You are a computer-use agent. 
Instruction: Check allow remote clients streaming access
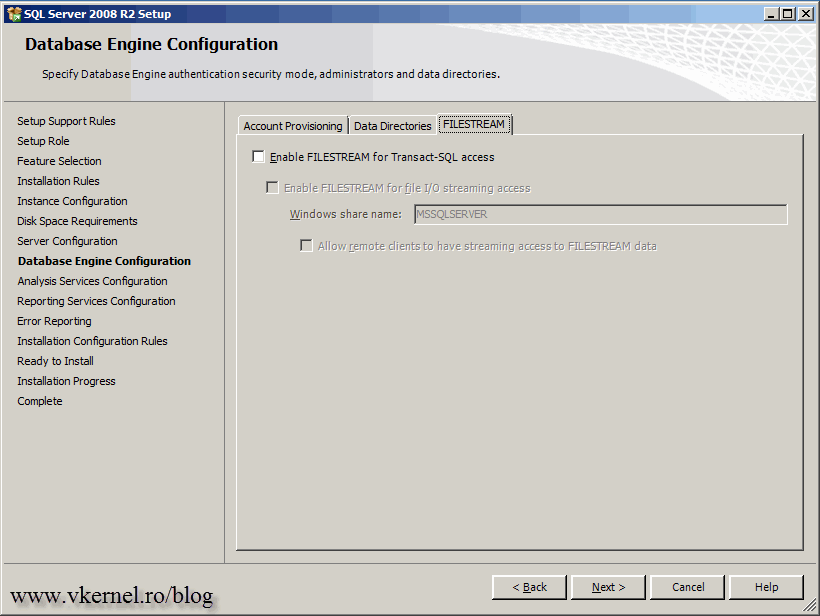[306, 245]
